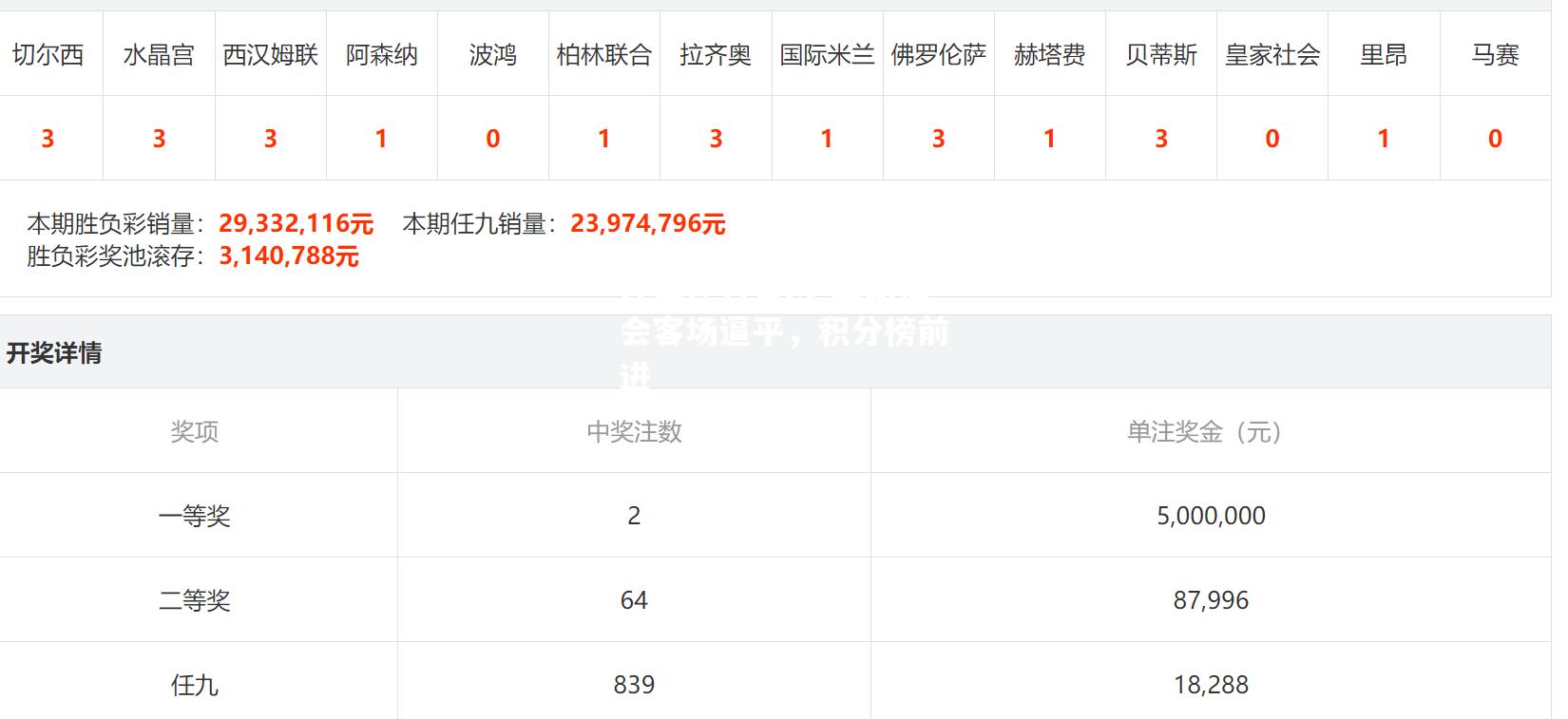The width and height of the screenshot is (1568, 719).
Task: Select result 3 under 水晶宫
Action: (x=159, y=139)
